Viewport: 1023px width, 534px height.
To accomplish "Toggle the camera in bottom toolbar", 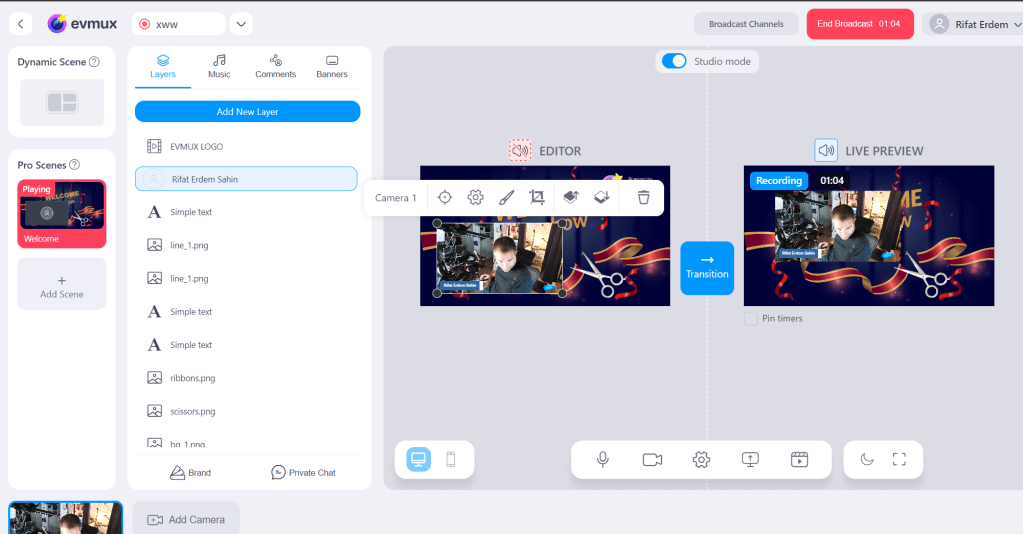I will pyautogui.click(x=652, y=460).
